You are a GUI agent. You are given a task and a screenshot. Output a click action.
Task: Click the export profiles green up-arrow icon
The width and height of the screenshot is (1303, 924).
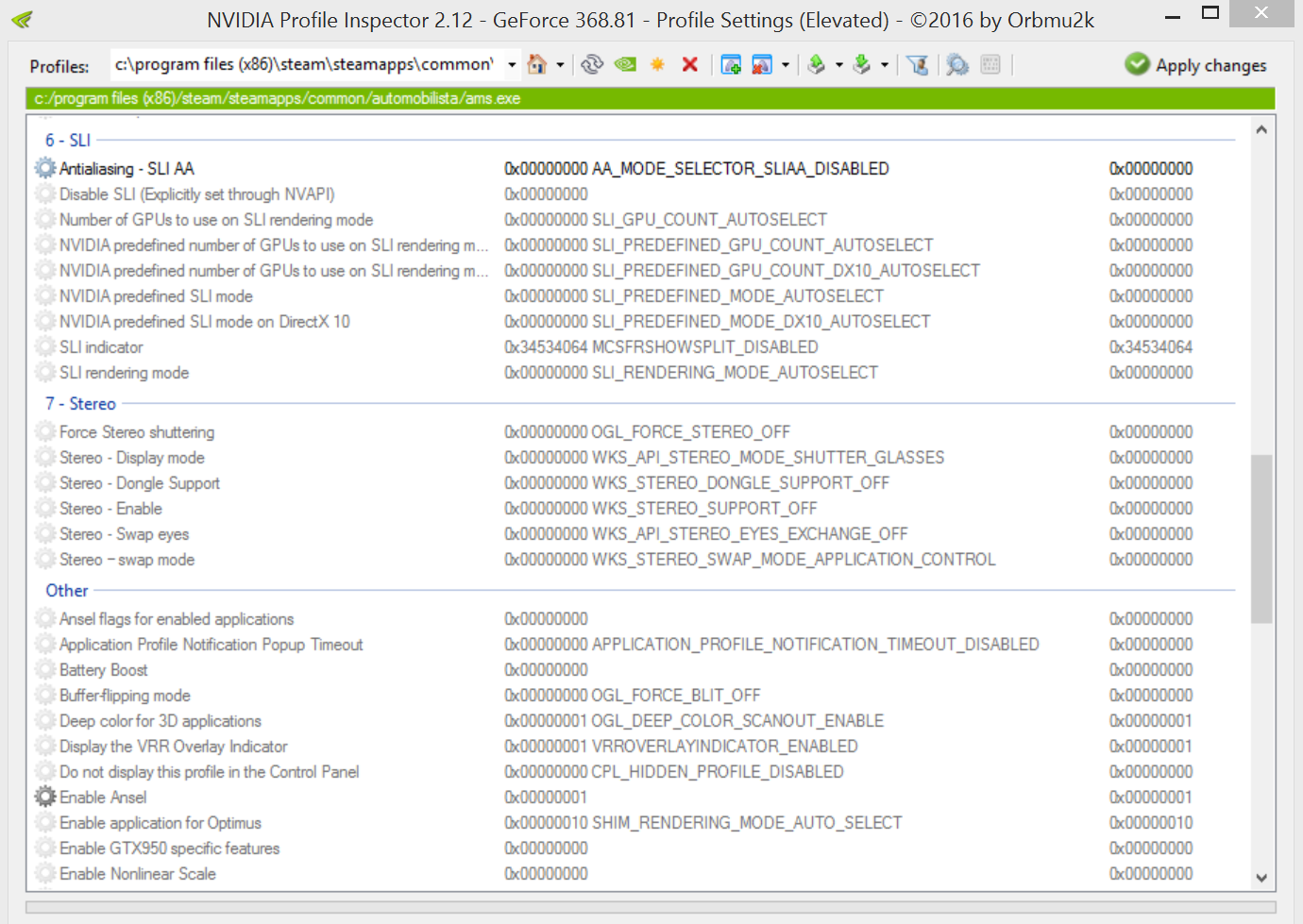pyautogui.click(x=817, y=64)
